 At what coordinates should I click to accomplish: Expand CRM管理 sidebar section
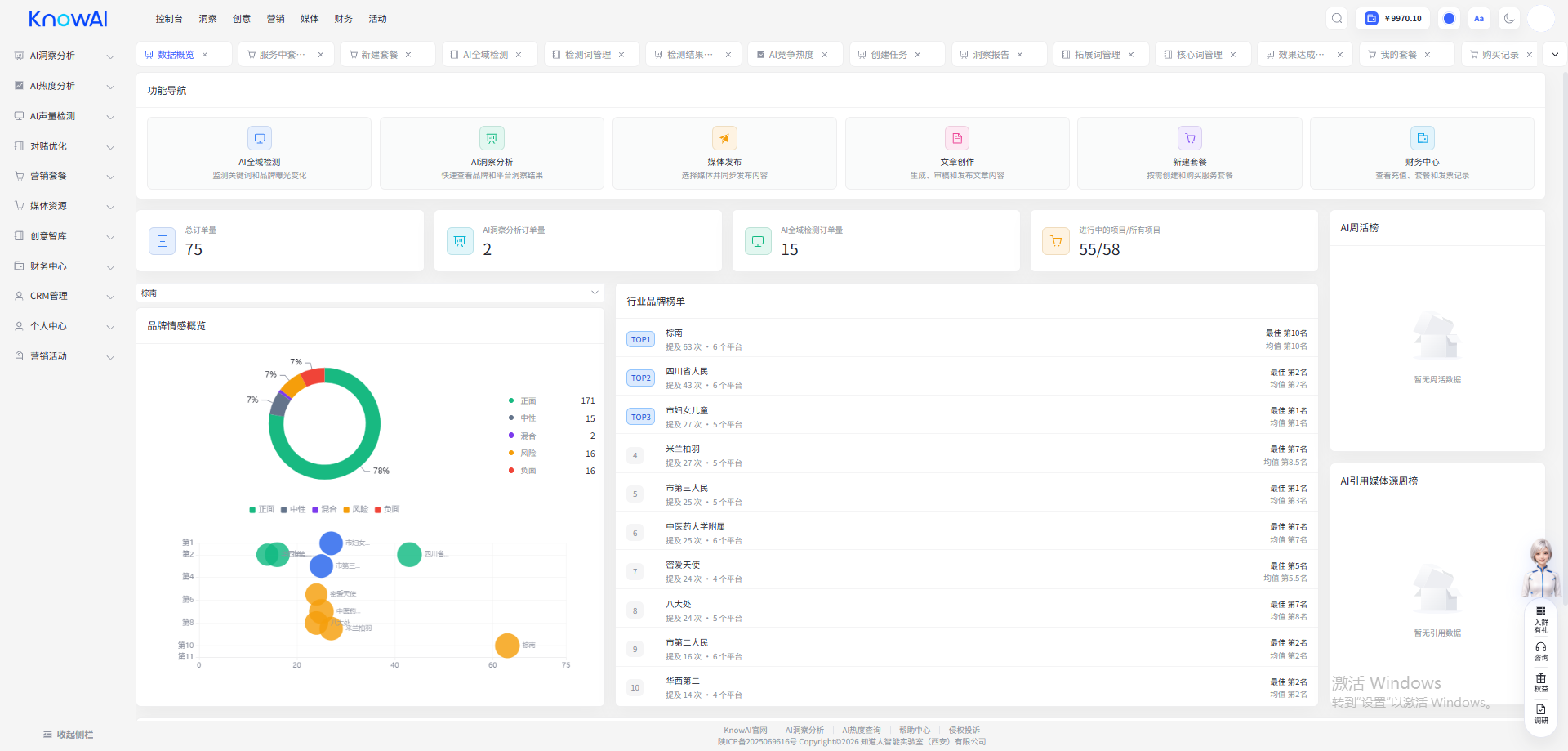point(65,296)
